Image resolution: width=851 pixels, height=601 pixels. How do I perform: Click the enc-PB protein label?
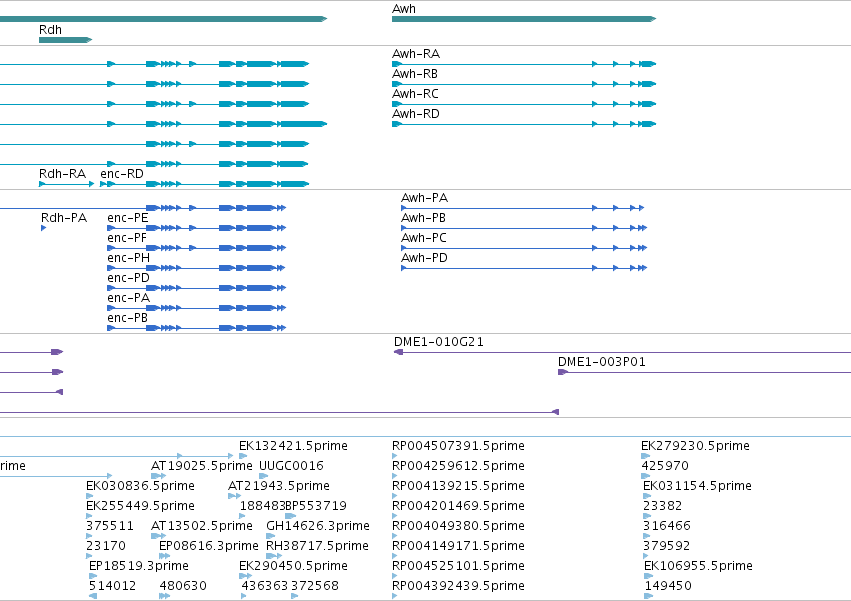(128, 318)
